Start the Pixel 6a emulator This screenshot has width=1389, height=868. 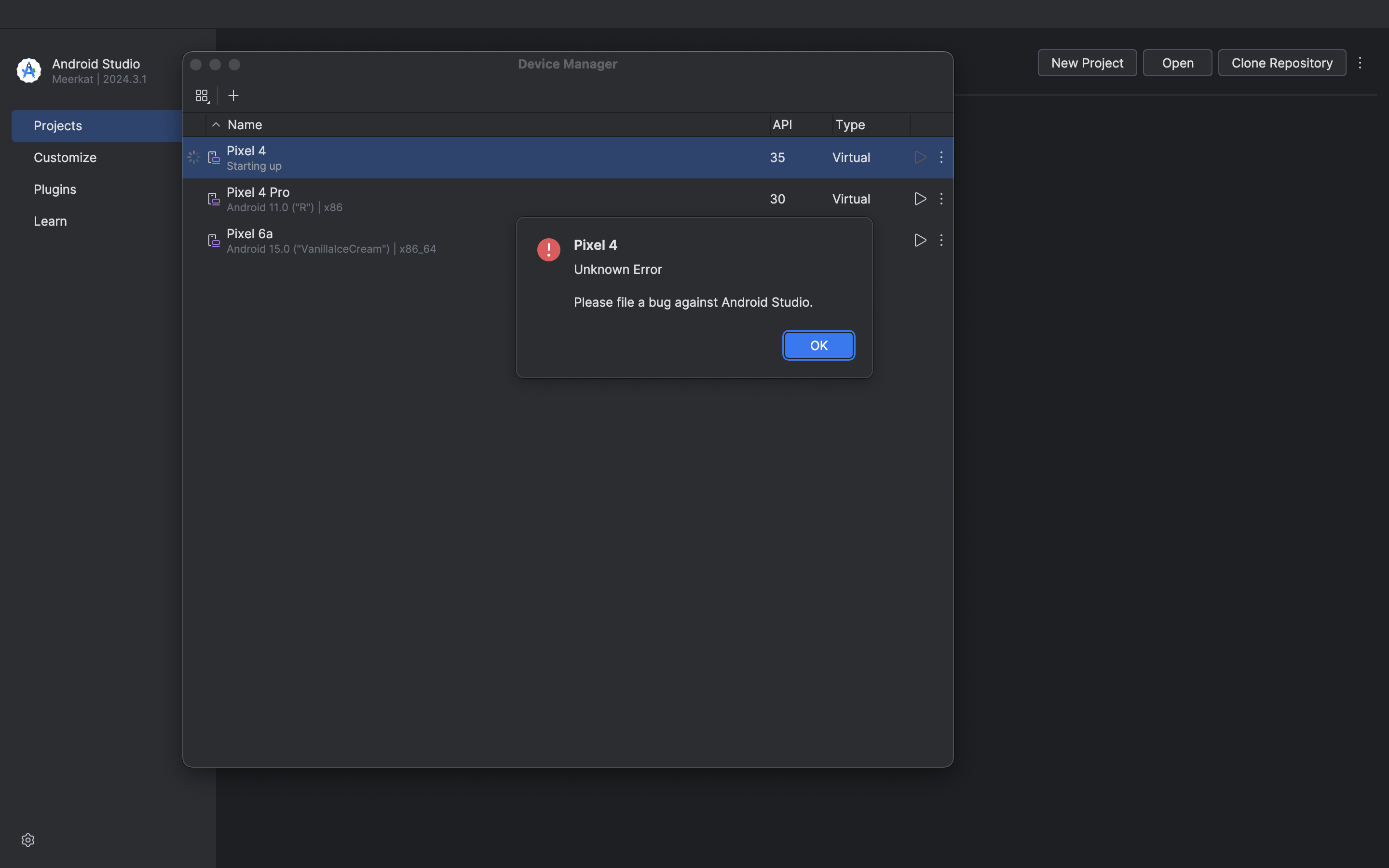coord(920,240)
